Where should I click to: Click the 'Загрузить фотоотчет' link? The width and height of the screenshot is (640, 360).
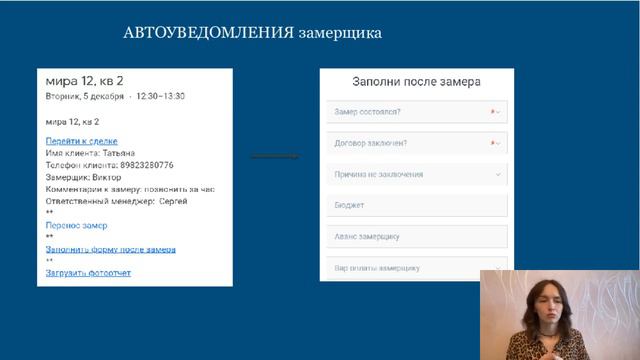click(x=88, y=273)
